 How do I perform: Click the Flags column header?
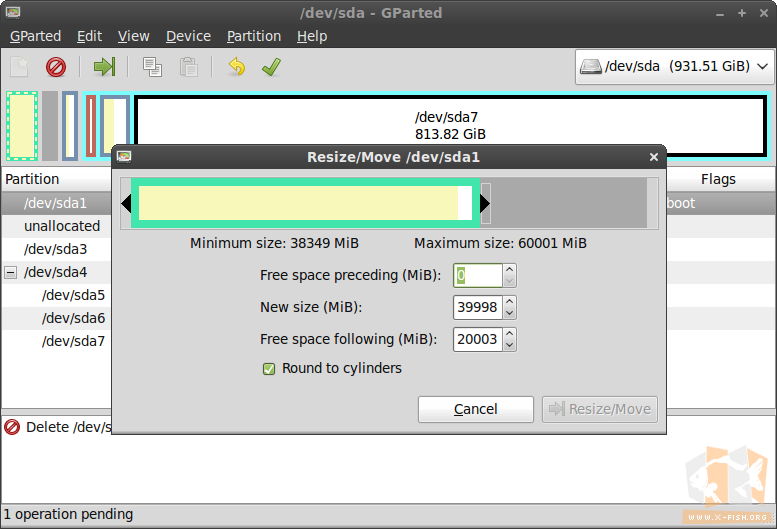pos(718,179)
